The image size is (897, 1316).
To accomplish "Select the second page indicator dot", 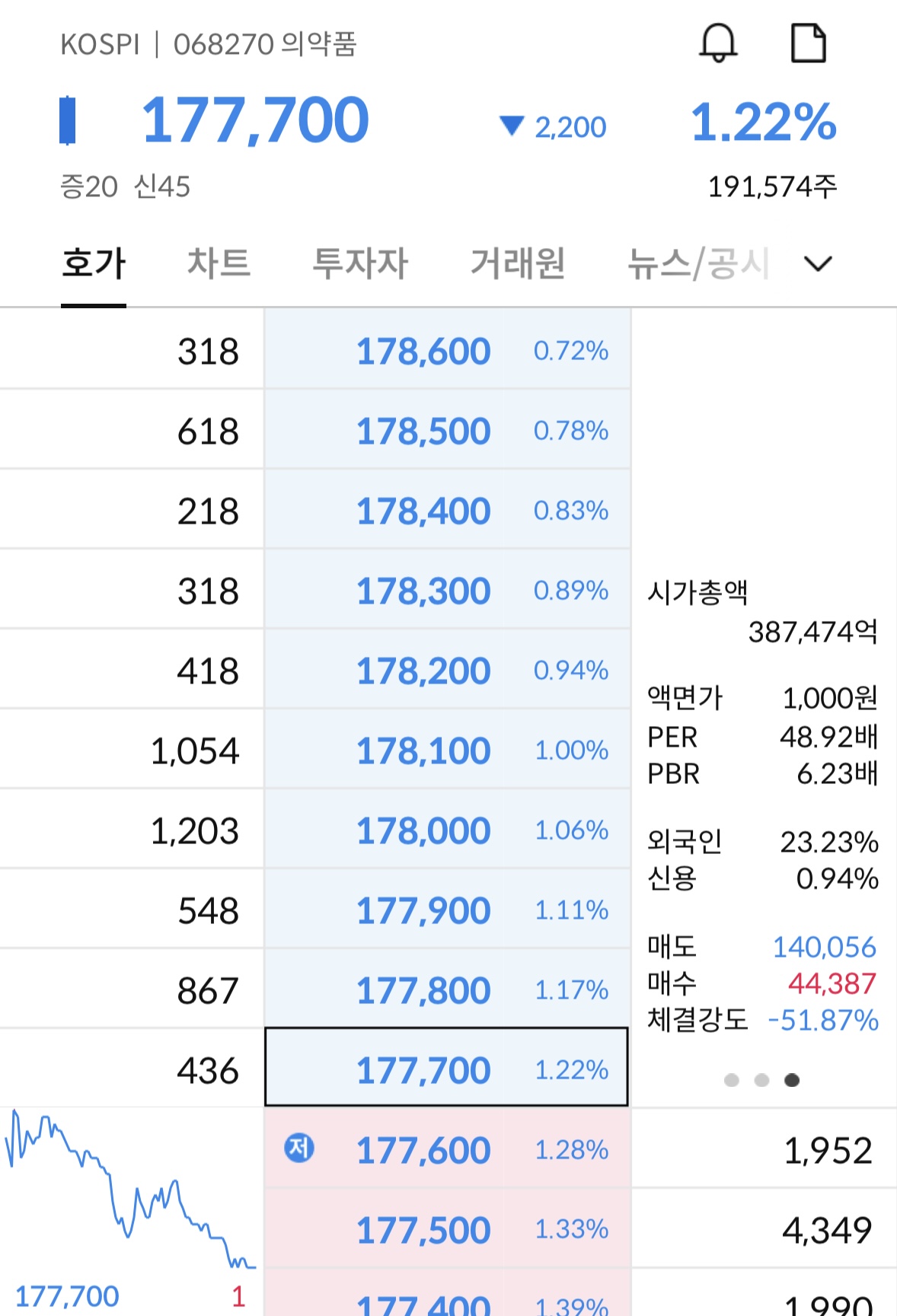I will click(761, 1080).
